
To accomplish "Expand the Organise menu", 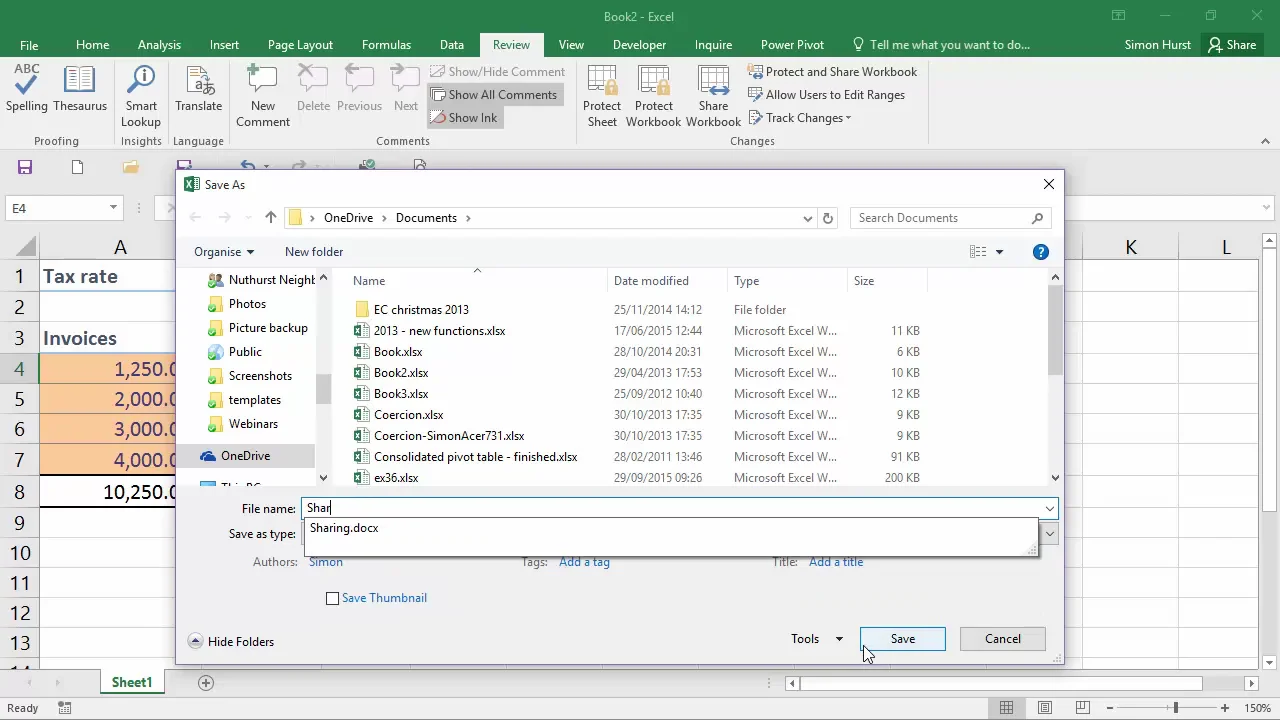I will pyautogui.click(x=224, y=252).
